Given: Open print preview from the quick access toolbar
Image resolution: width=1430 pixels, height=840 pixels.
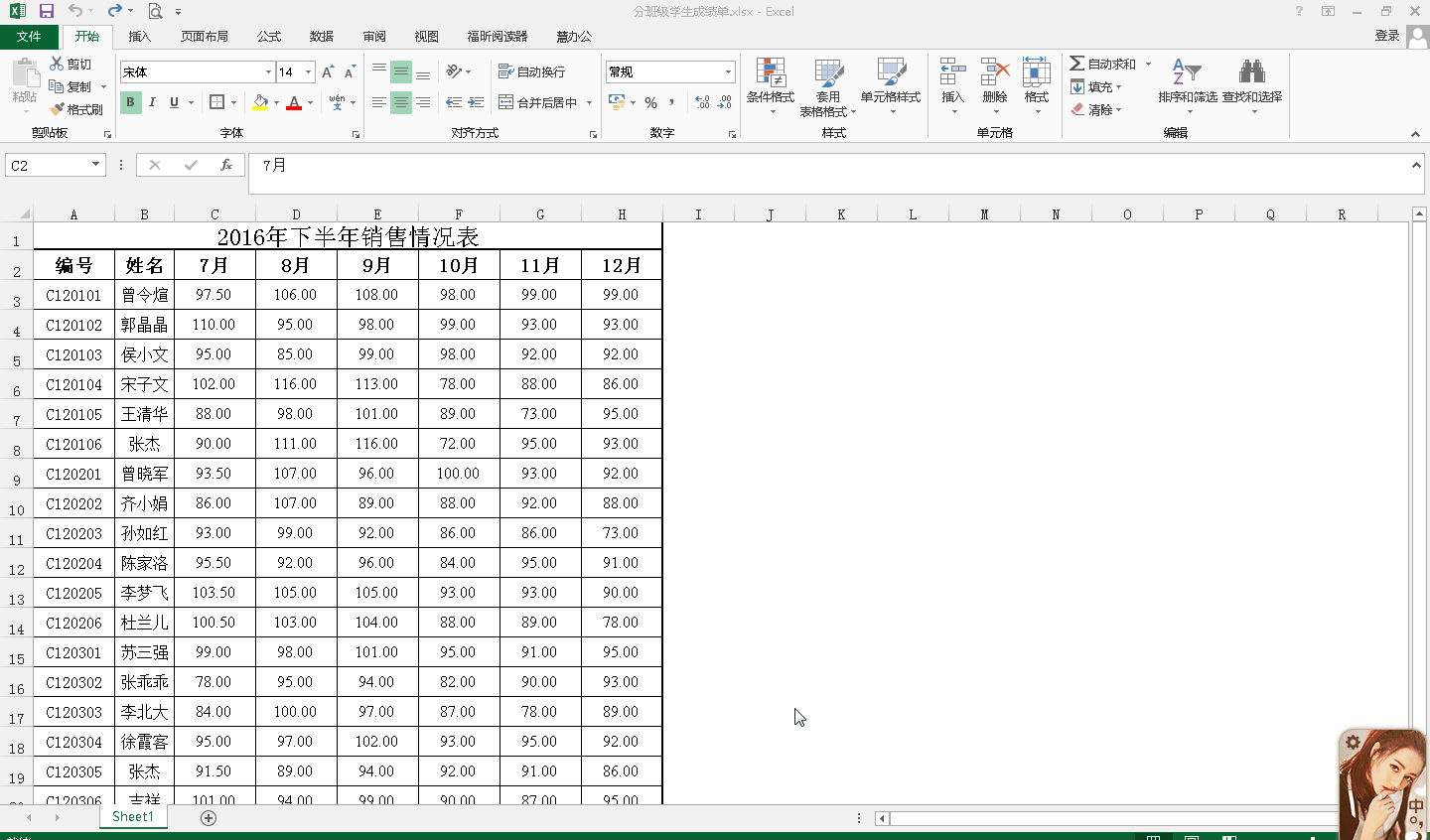Looking at the screenshot, I should [x=155, y=11].
